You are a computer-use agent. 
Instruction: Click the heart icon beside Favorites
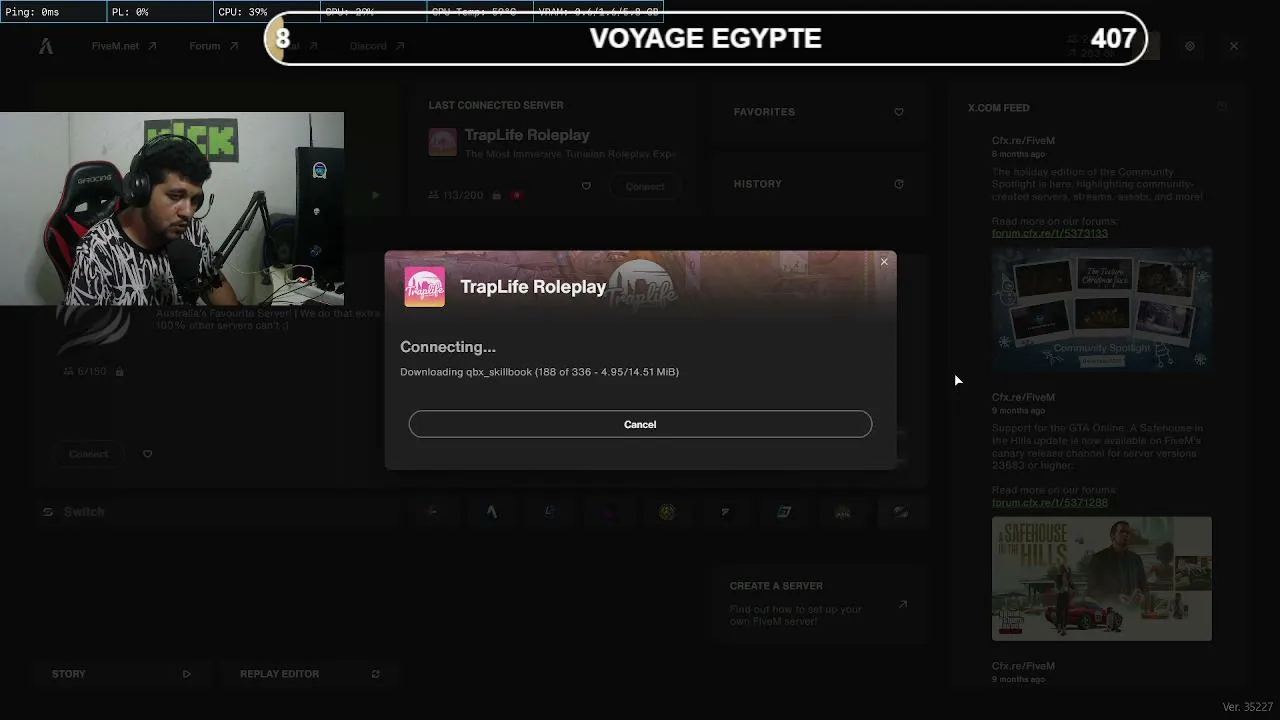click(x=899, y=112)
